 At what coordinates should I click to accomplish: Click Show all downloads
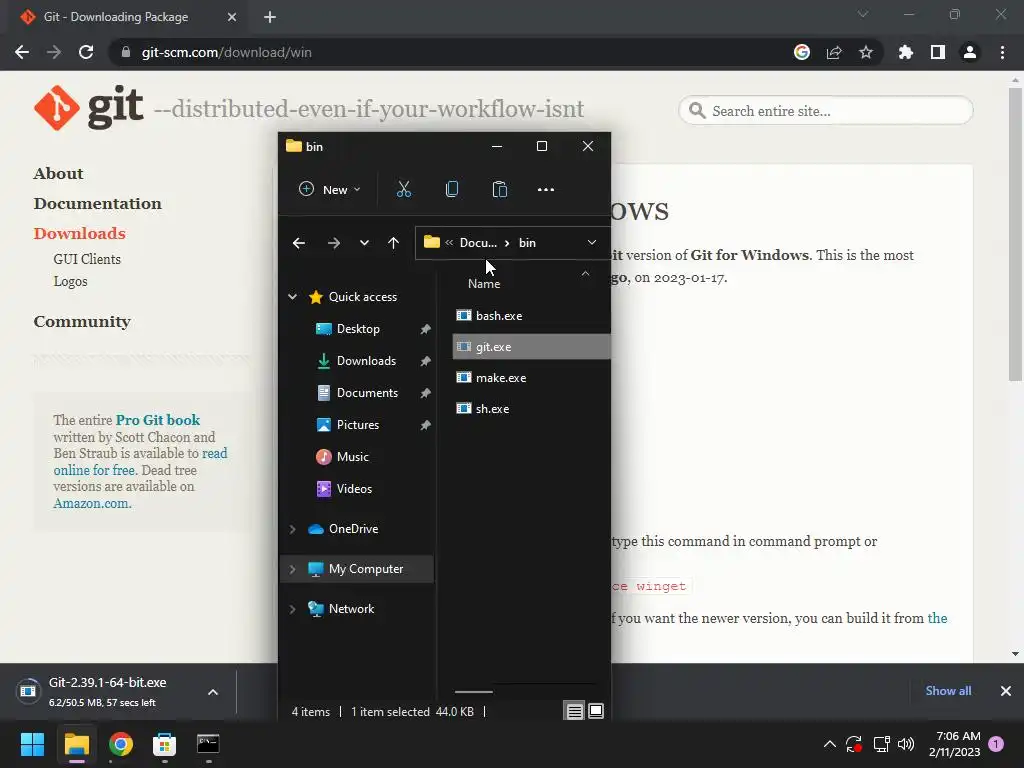(x=948, y=691)
